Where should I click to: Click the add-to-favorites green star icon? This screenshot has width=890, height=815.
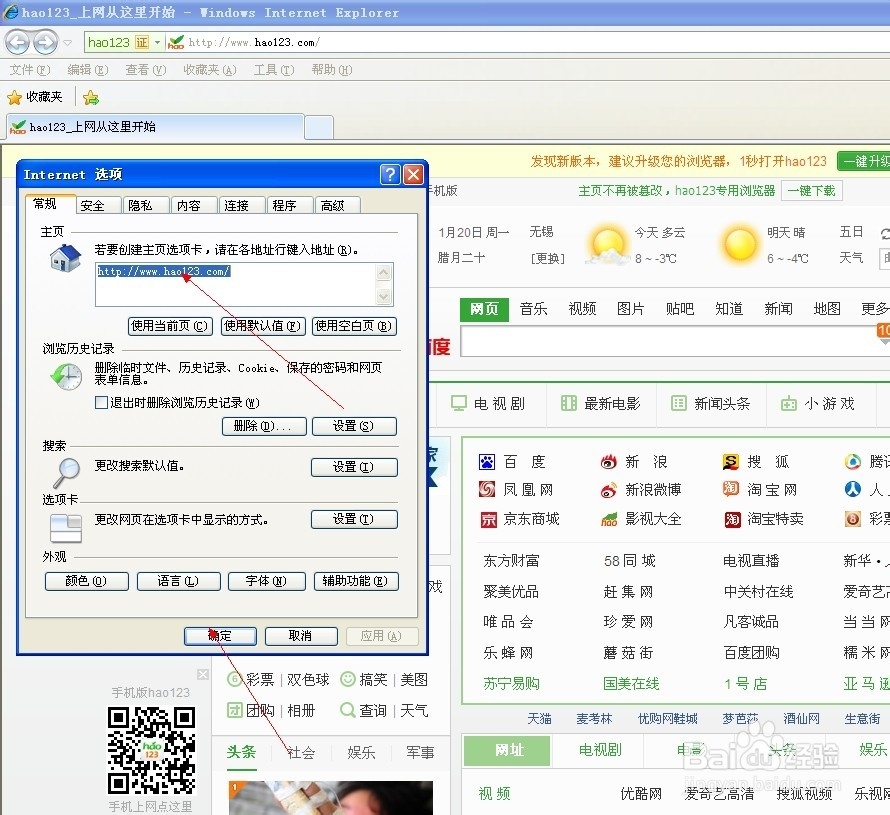pyautogui.click(x=91, y=96)
